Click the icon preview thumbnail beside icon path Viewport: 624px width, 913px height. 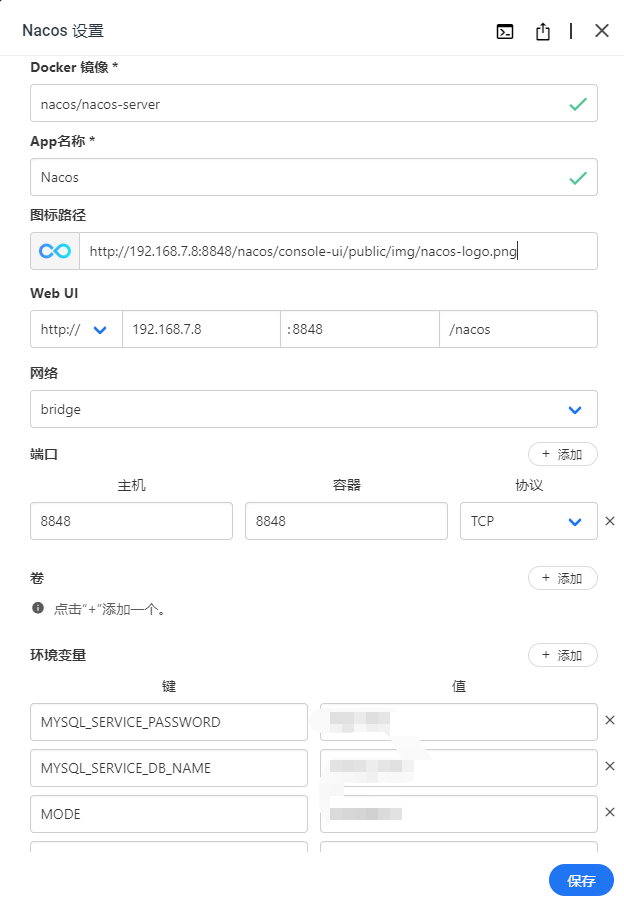point(55,251)
